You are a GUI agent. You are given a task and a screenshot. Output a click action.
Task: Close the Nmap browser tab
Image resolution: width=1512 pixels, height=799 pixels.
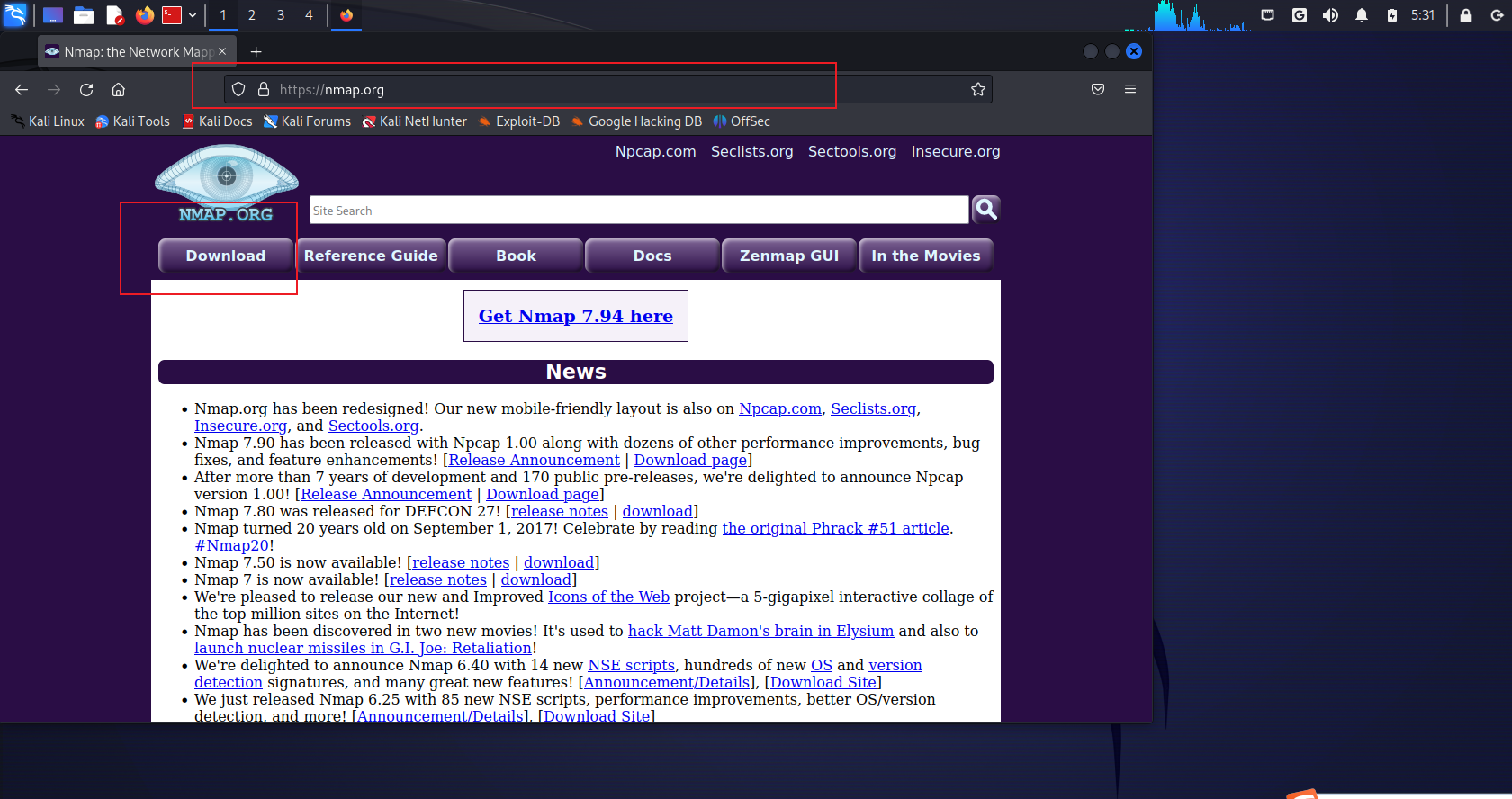pos(222,51)
